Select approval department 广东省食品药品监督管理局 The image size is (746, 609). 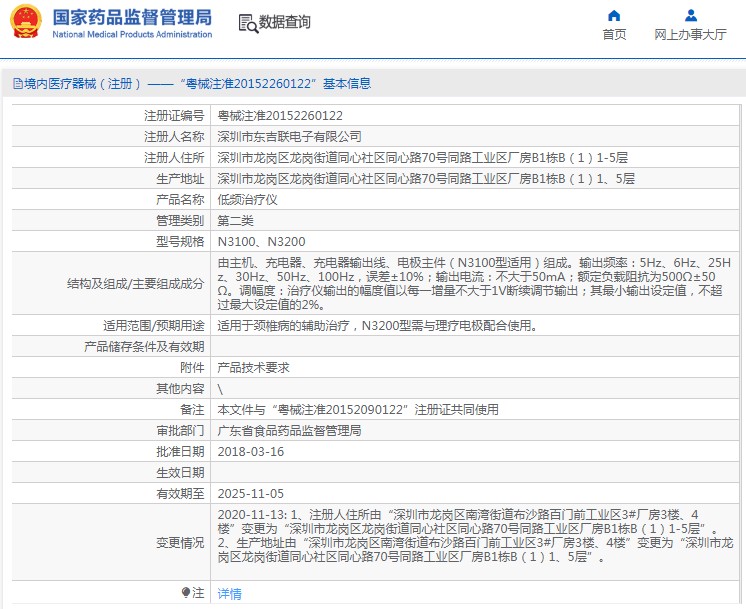click(289, 431)
